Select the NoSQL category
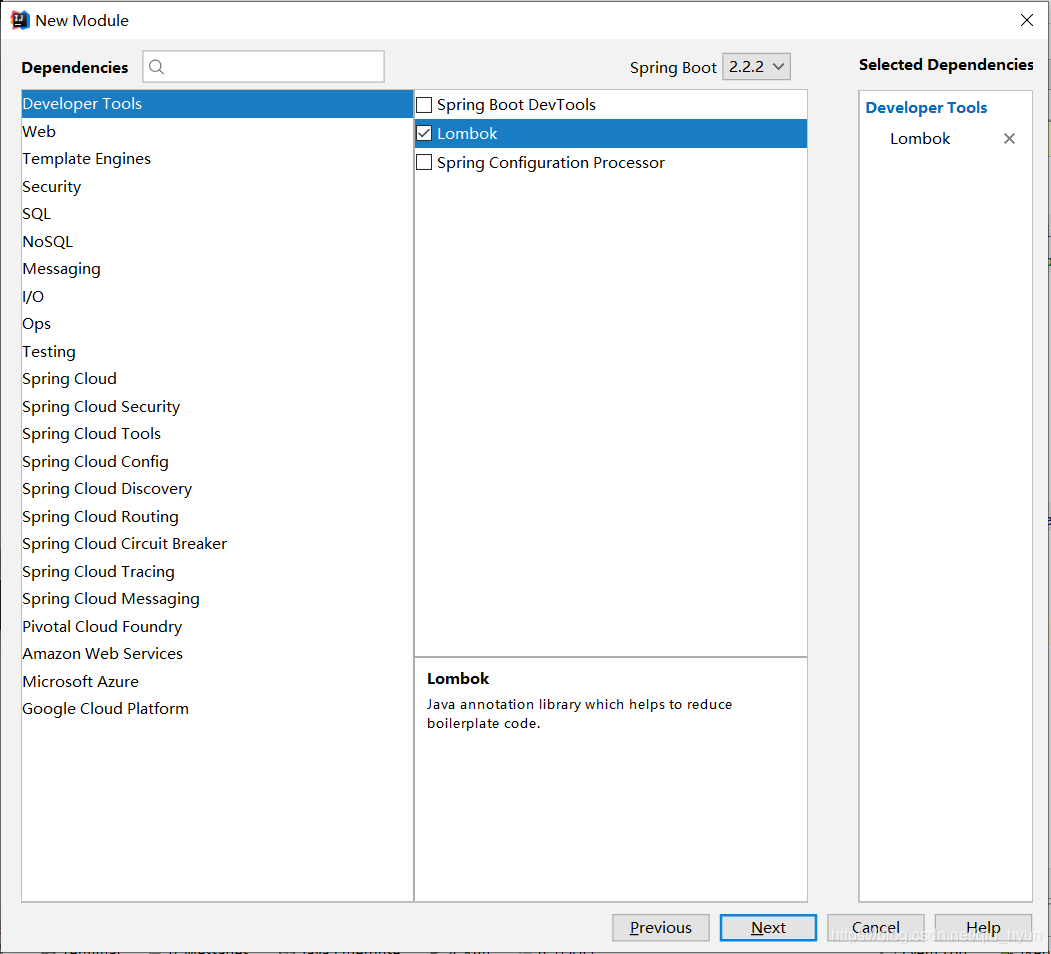1051x954 pixels. (x=217, y=241)
